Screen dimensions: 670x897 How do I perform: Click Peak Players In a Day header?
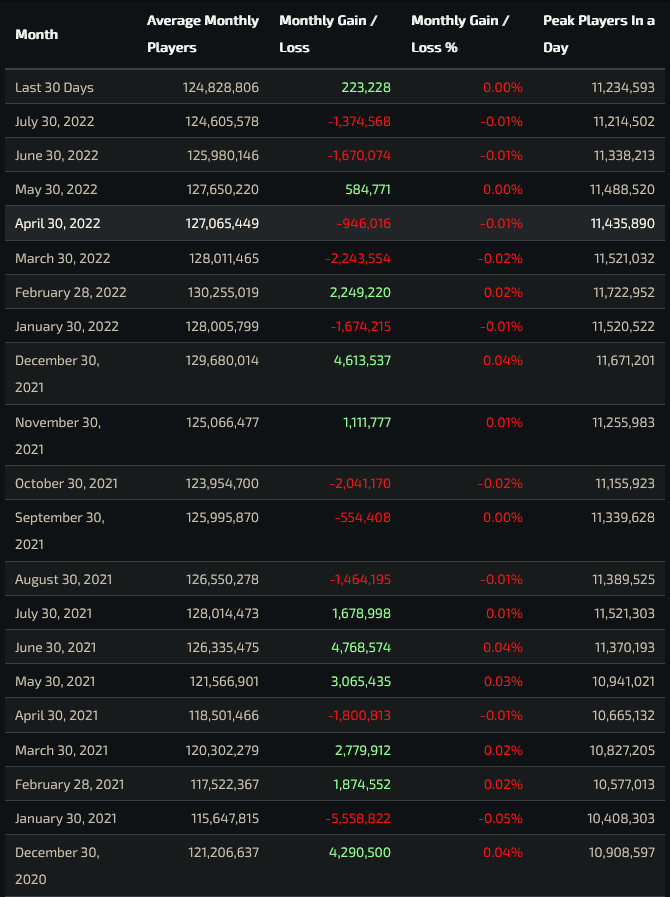point(599,34)
